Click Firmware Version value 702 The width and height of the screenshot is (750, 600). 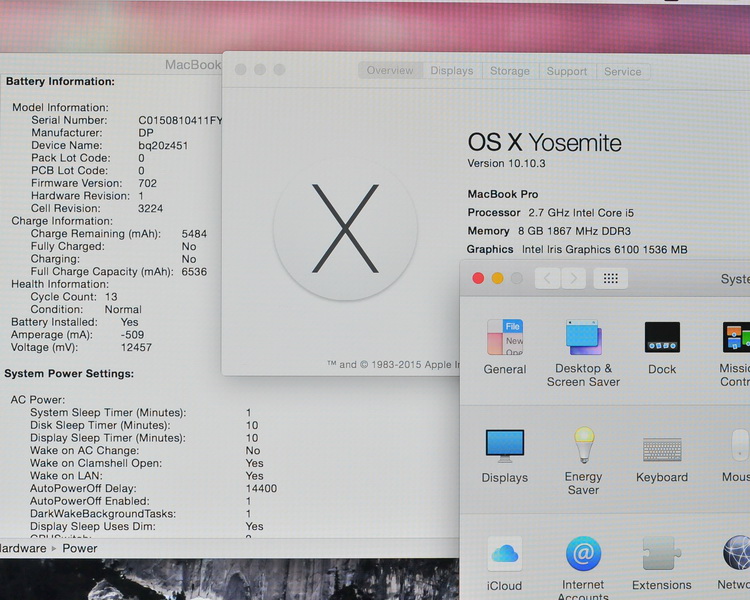click(147, 183)
